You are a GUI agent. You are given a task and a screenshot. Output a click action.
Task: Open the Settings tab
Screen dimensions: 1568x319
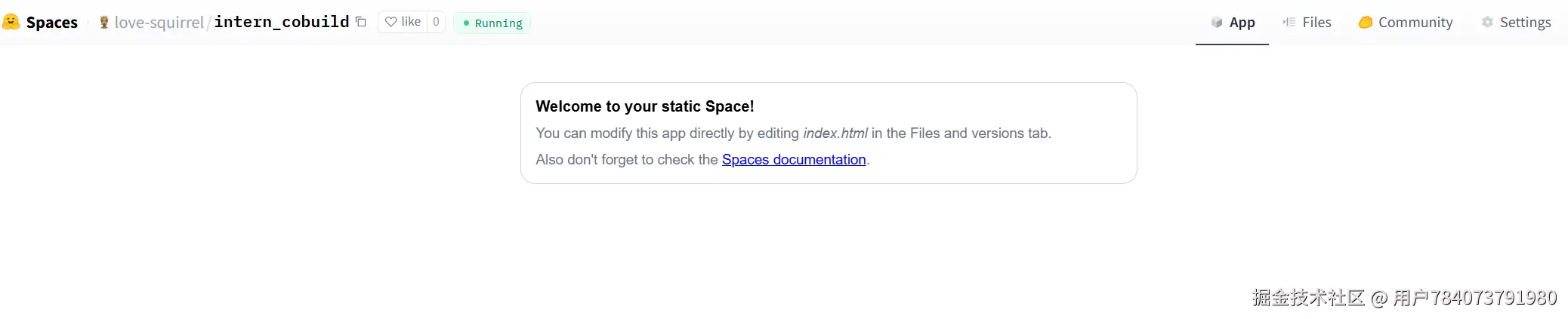(x=1524, y=23)
